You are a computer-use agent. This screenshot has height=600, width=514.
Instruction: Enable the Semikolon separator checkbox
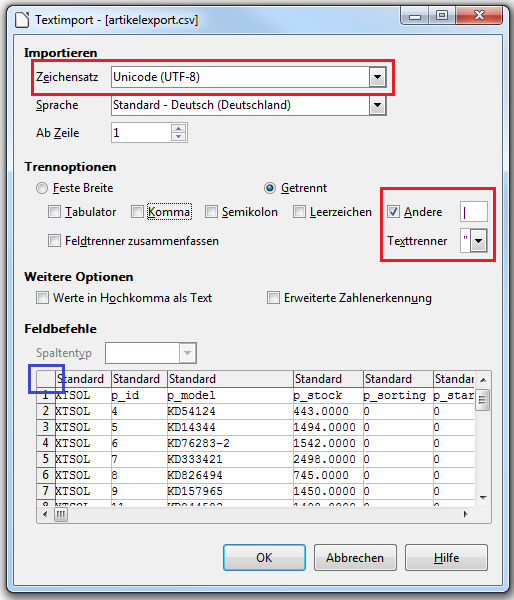pyautogui.click(x=211, y=212)
